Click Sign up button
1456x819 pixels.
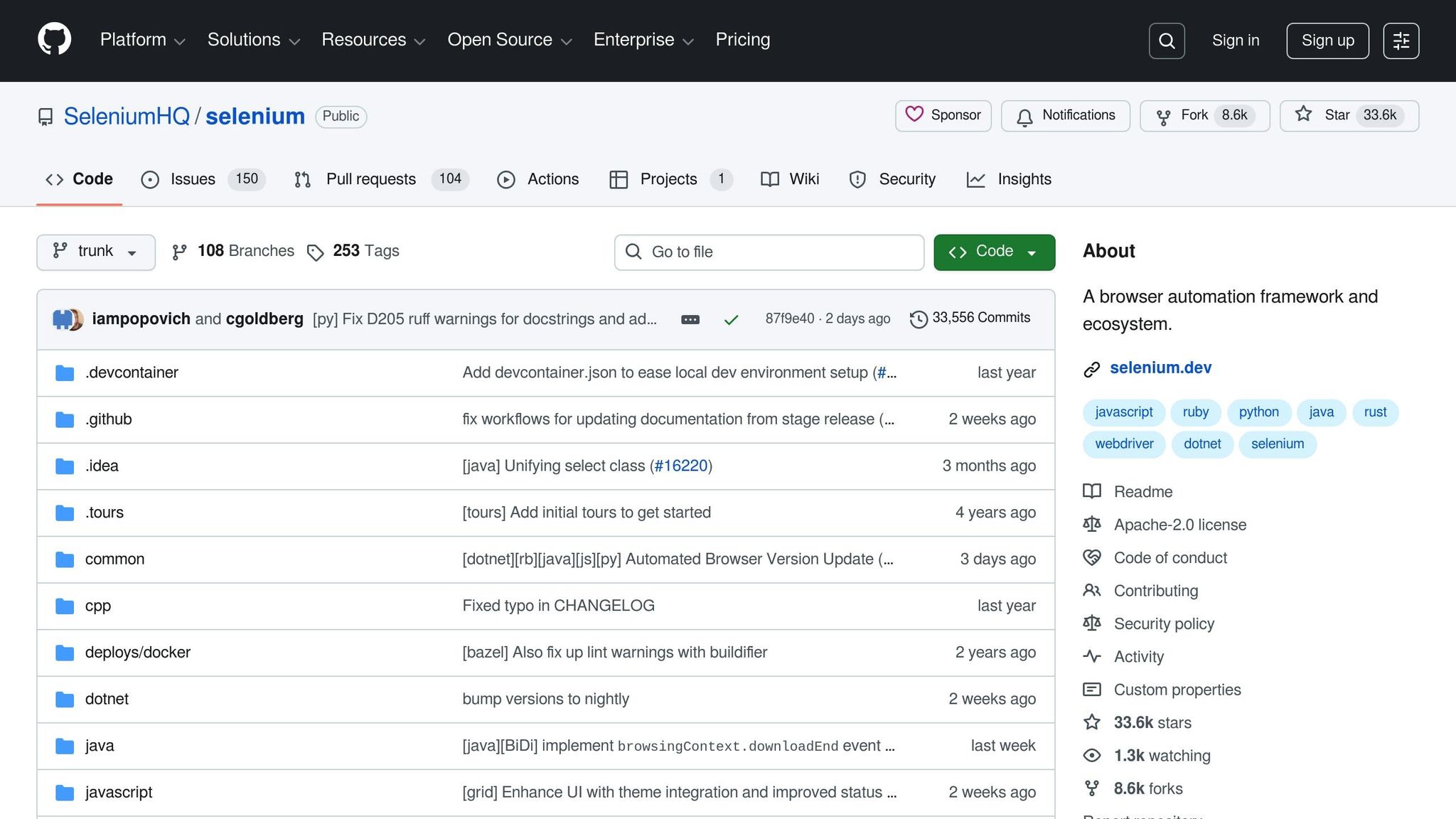pos(1327,41)
